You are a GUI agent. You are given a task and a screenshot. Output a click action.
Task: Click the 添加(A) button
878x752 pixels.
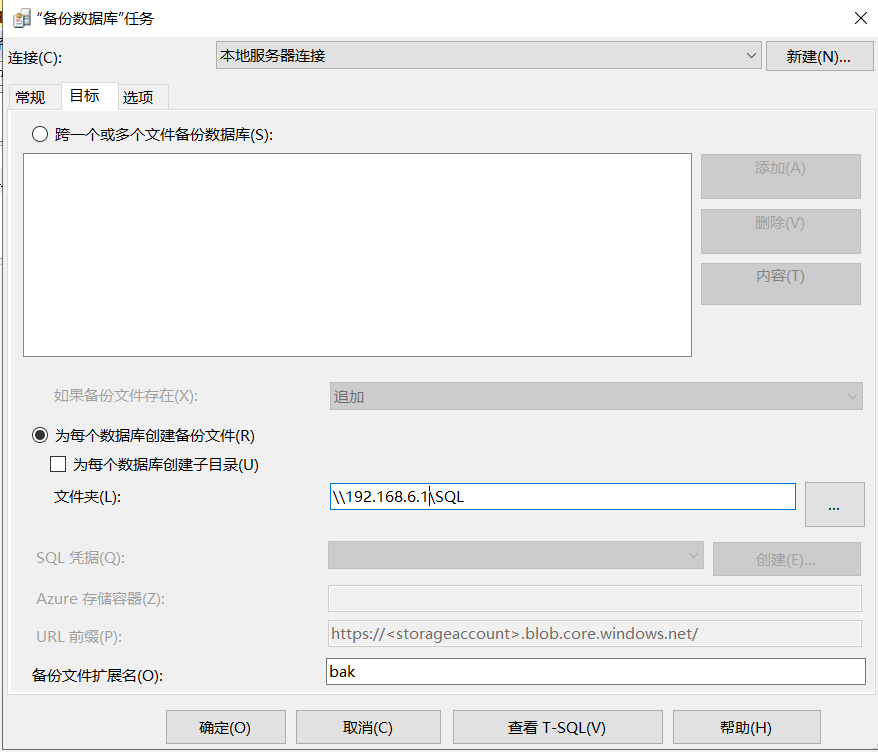(x=780, y=176)
